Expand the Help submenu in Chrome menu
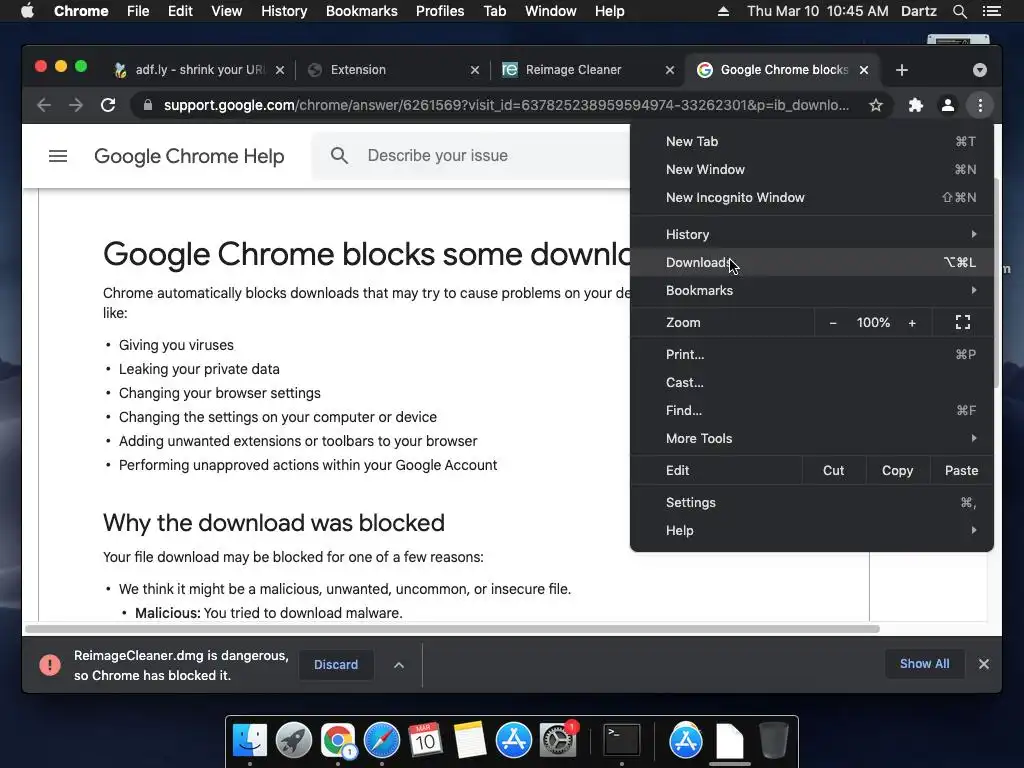The width and height of the screenshot is (1024, 768). [812, 531]
